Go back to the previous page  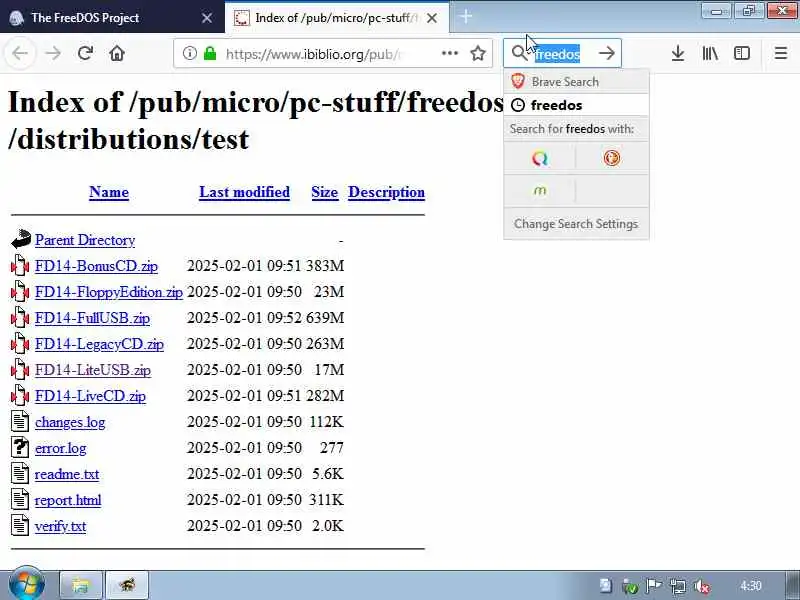pos(20,53)
